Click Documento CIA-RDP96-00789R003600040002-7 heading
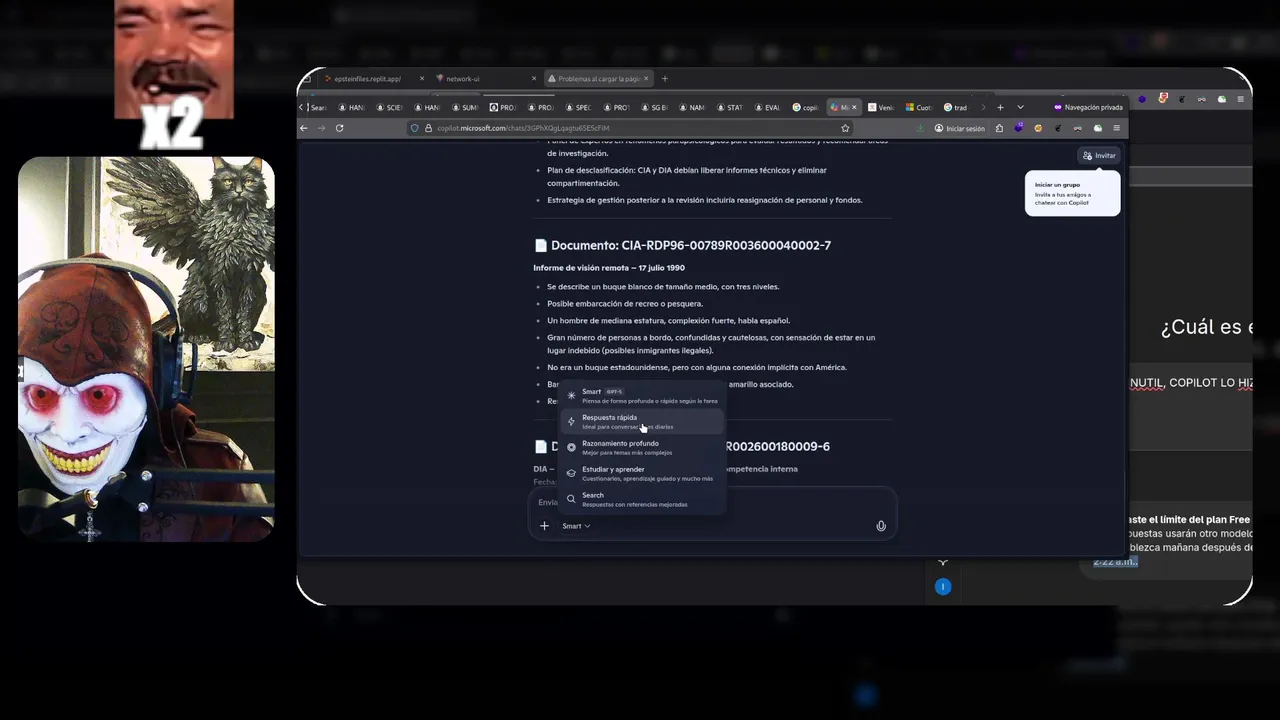This screenshot has width=1280, height=720. [682, 245]
